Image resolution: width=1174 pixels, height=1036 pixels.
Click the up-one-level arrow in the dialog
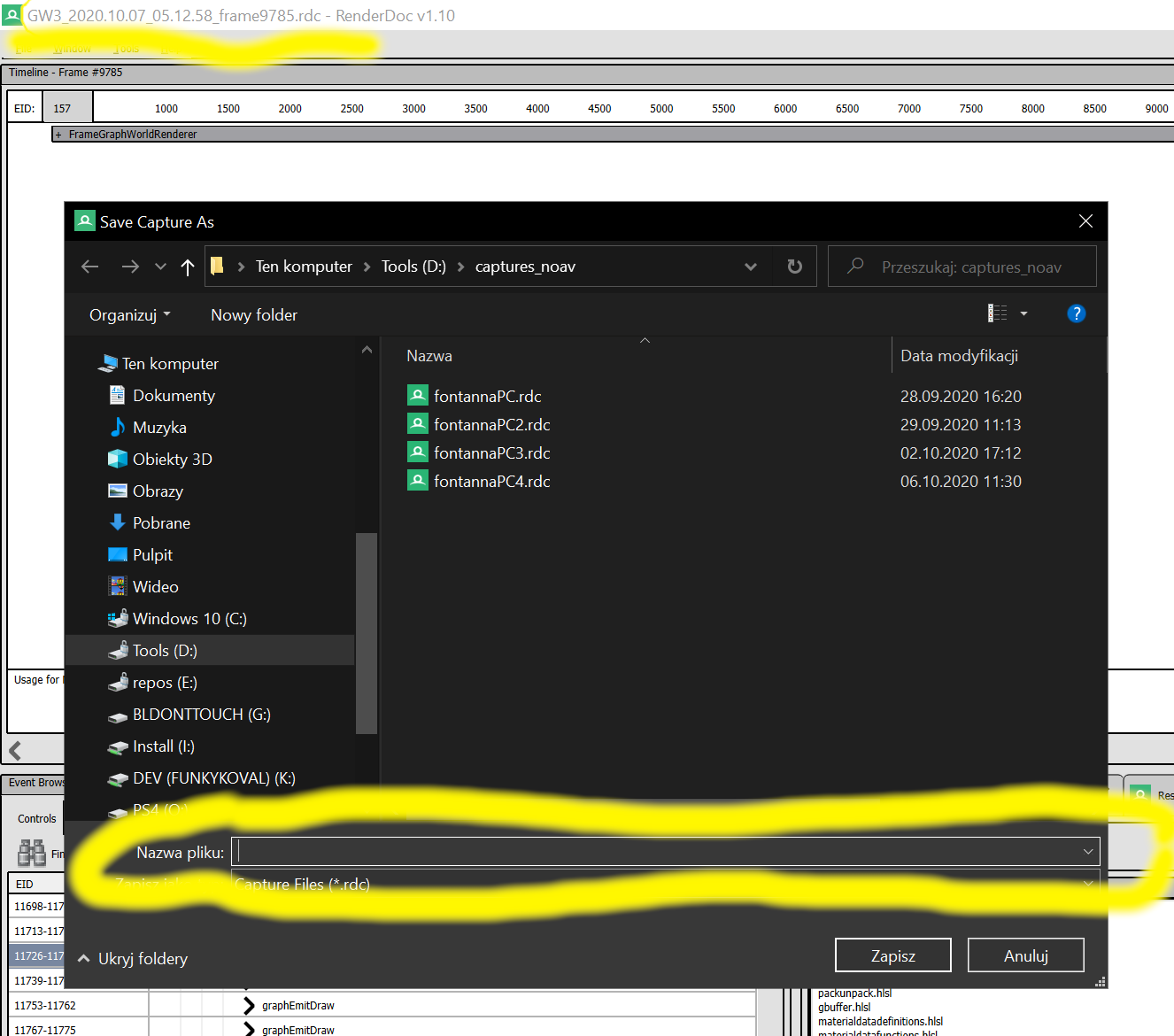[188, 266]
